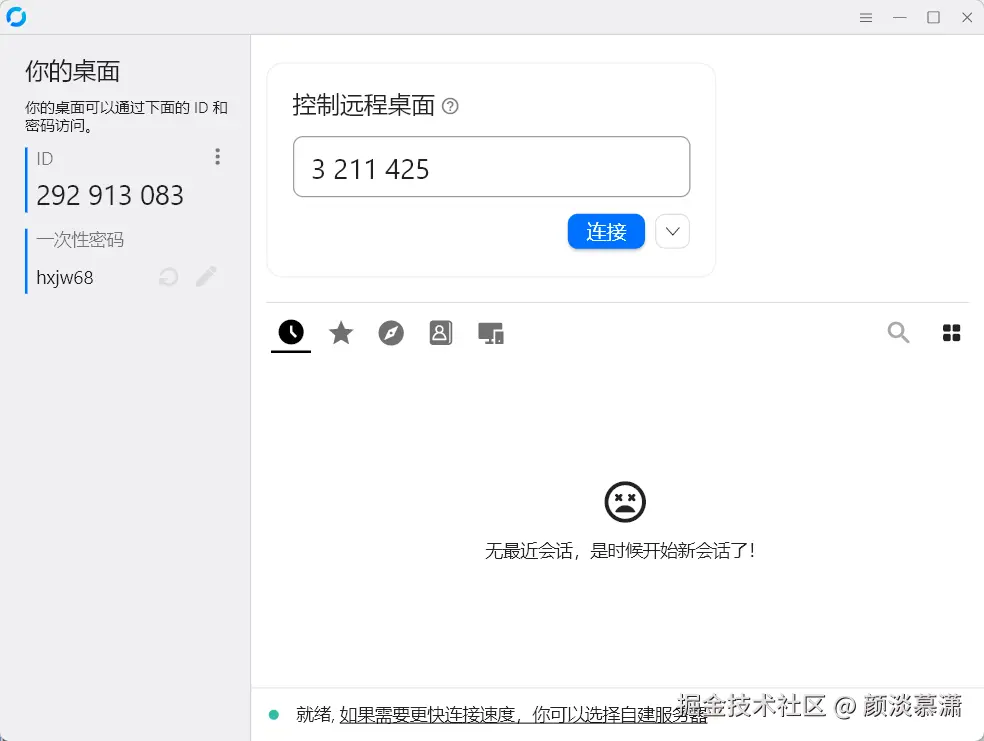The height and width of the screenshot is (741, 984).
Task: Click the self-hosted server link
Action: coord(523,715)
